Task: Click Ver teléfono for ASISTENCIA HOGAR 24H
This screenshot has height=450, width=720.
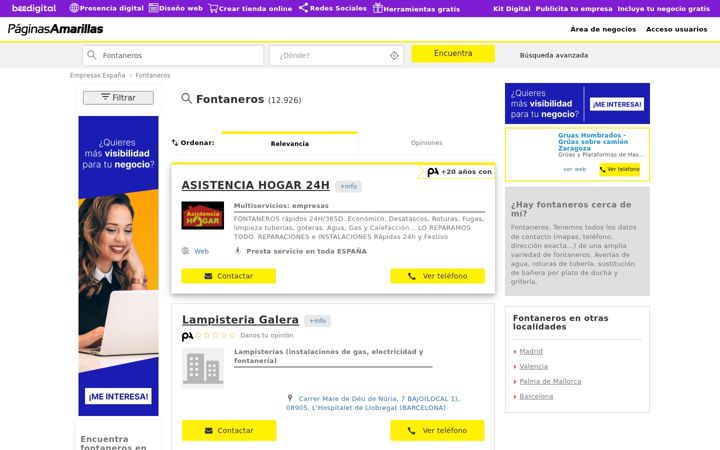Action: coord(438,276)
